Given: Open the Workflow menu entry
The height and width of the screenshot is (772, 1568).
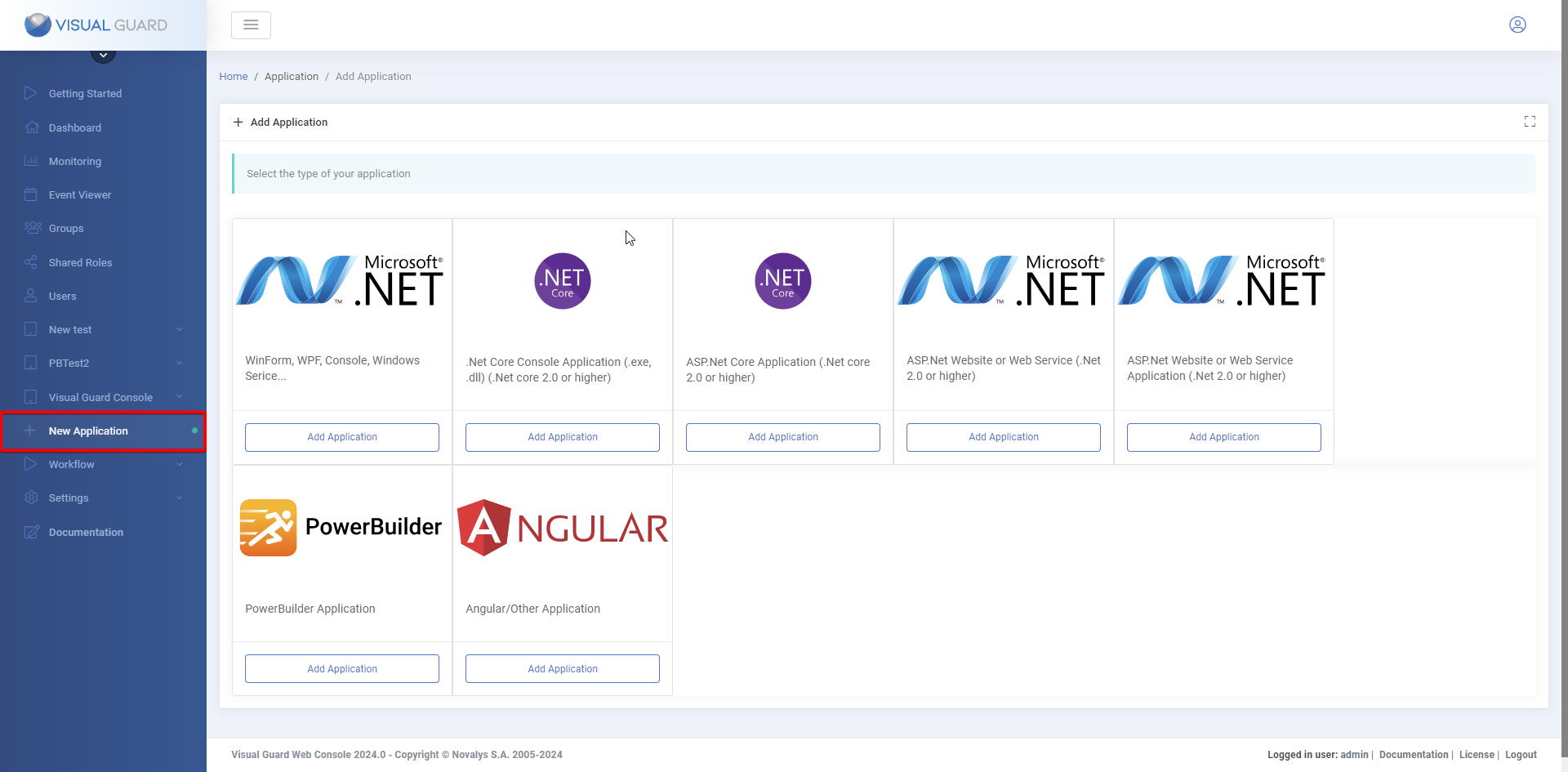Looking at the screenshot, I should 72,464.
